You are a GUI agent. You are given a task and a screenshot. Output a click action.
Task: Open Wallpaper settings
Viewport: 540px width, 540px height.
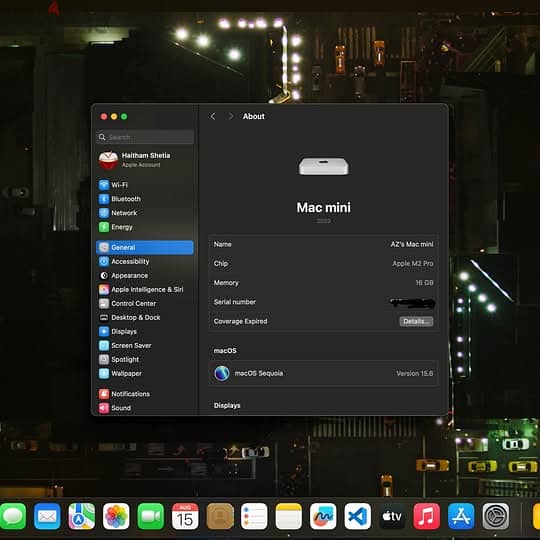145,373
